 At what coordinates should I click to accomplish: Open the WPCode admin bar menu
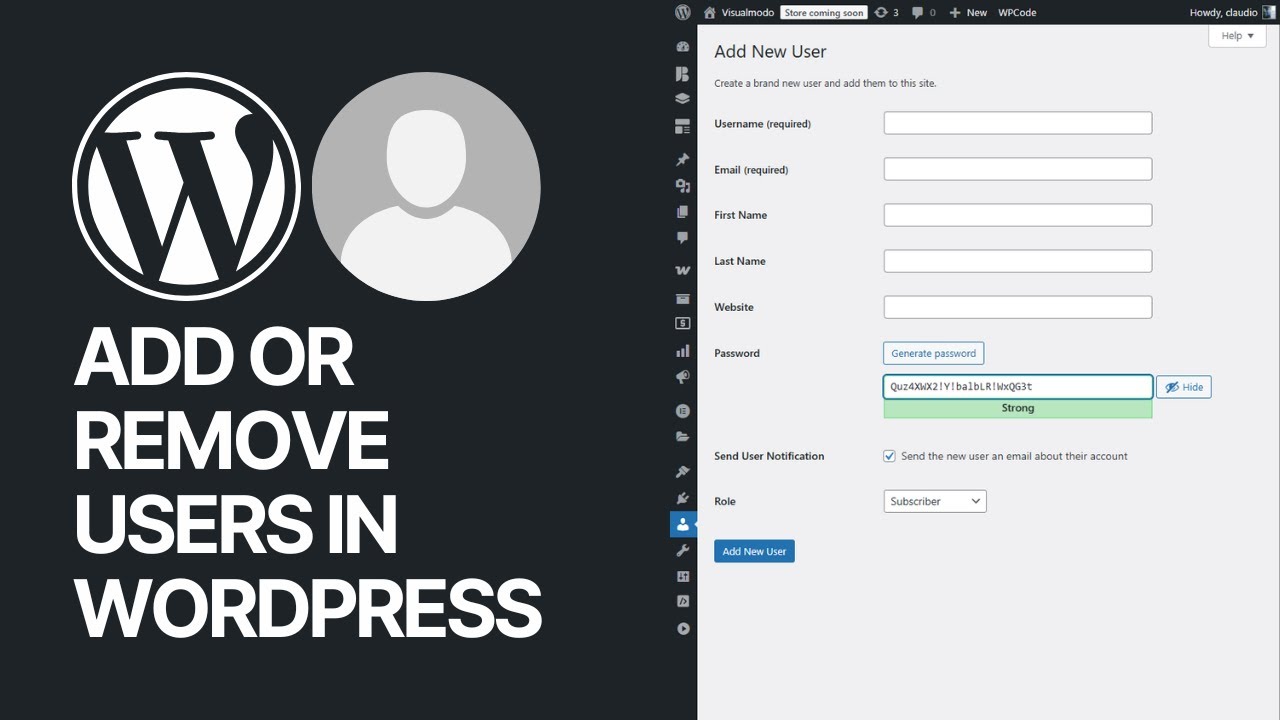pos(1017,12)
